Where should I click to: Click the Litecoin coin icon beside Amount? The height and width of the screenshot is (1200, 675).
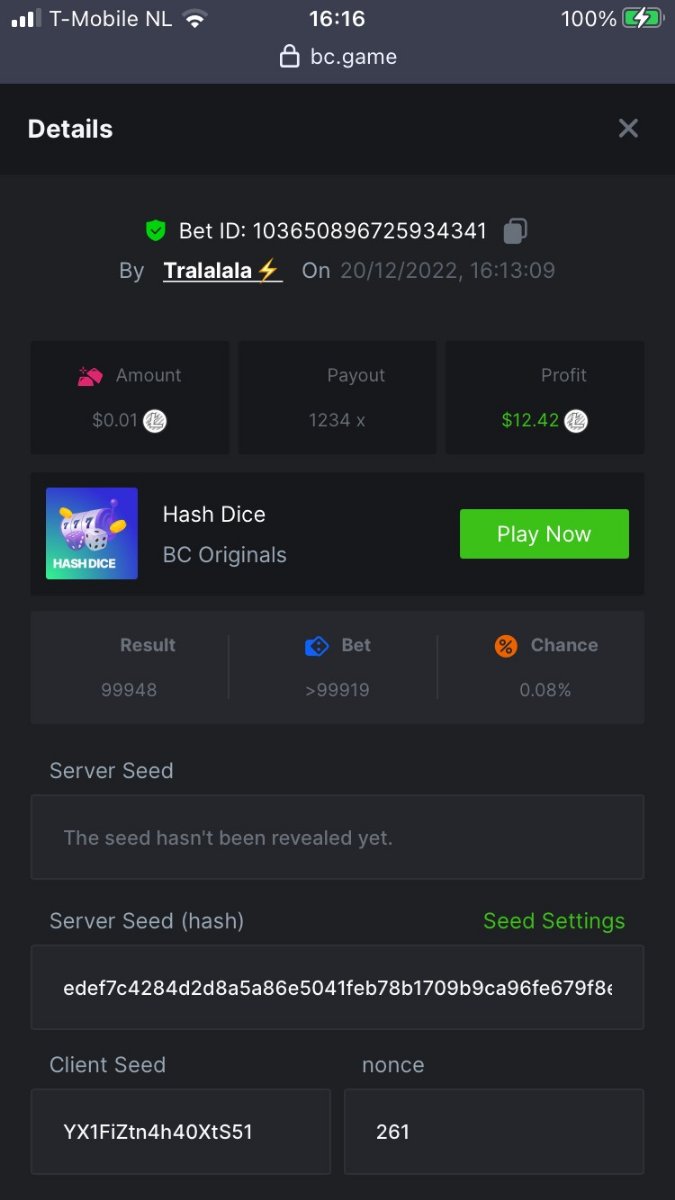click(155, 421)
